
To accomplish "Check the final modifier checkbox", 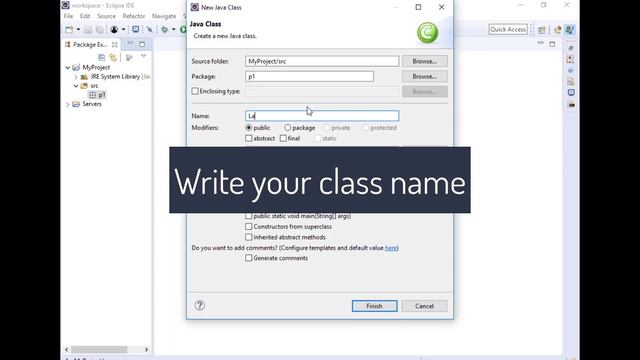I will click(x=283, y=138).
